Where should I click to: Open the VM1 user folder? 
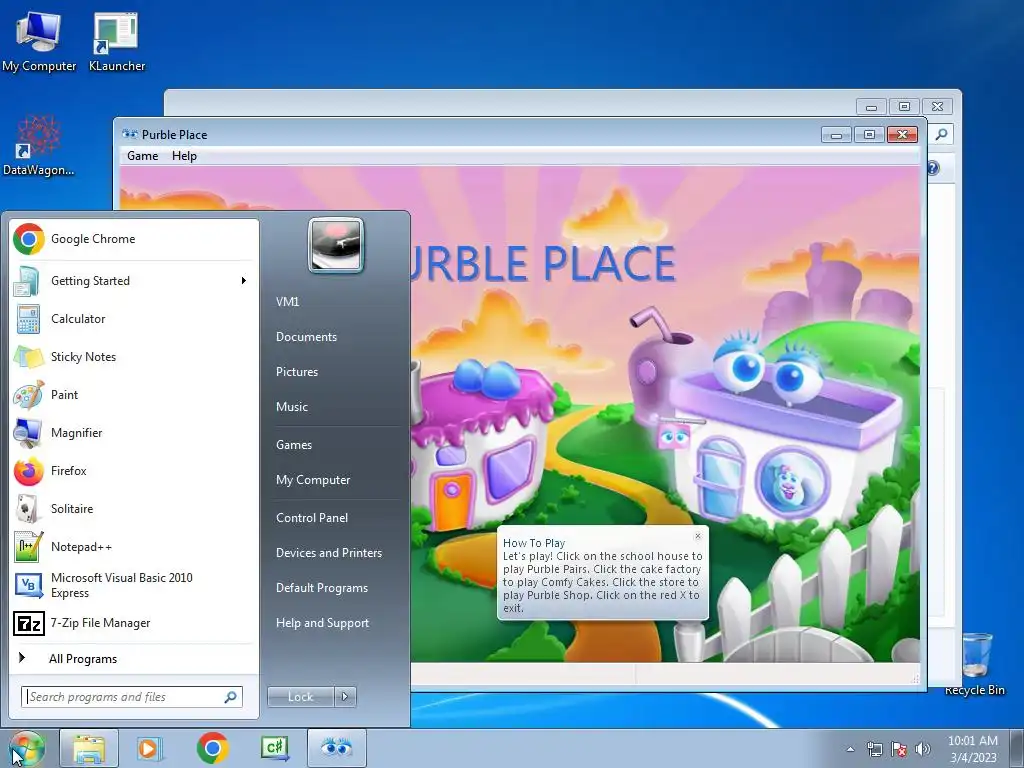tap(336, 302)
